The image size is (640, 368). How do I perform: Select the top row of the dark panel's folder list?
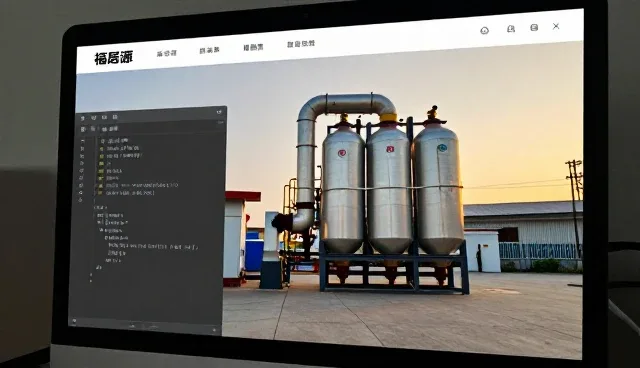pyautogui.click(x=115, y=140)
